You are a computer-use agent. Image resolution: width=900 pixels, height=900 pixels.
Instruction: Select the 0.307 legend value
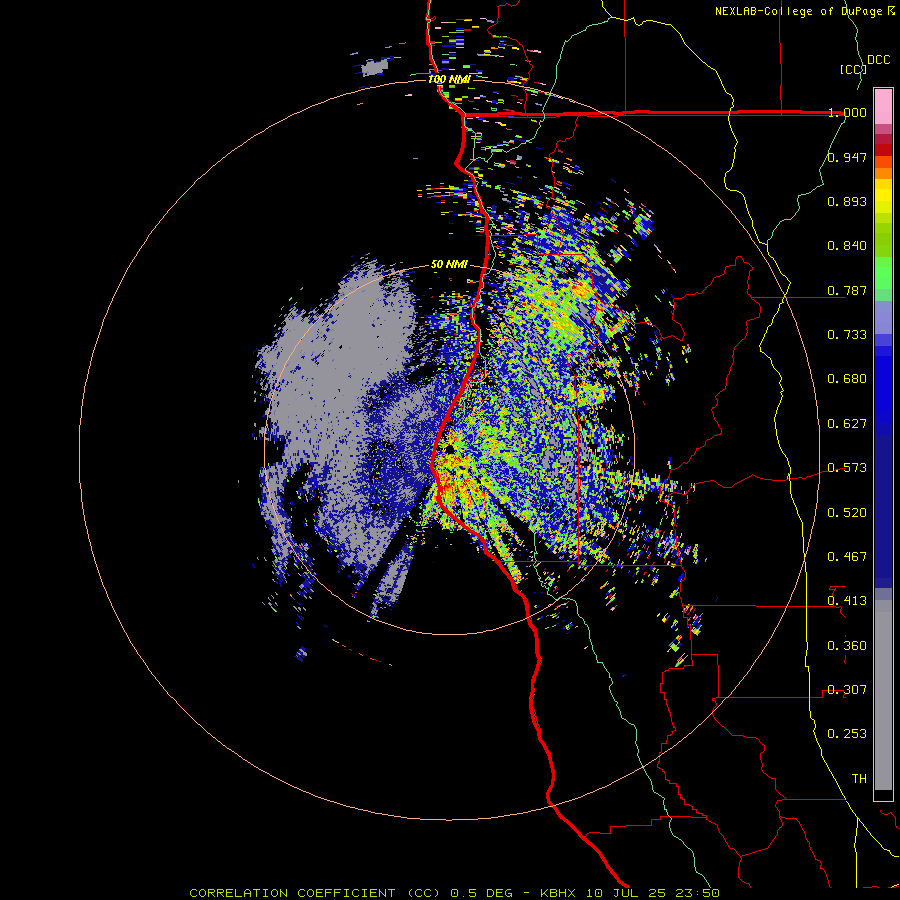coord(847,690)
